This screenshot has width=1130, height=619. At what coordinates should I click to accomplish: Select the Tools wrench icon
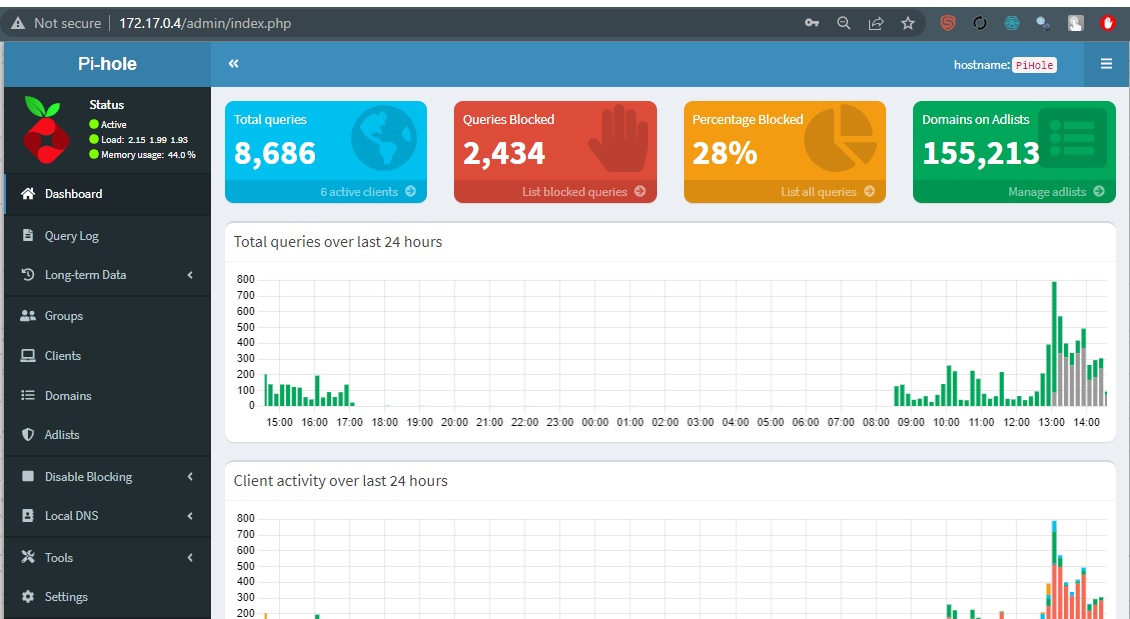point(28,557)
